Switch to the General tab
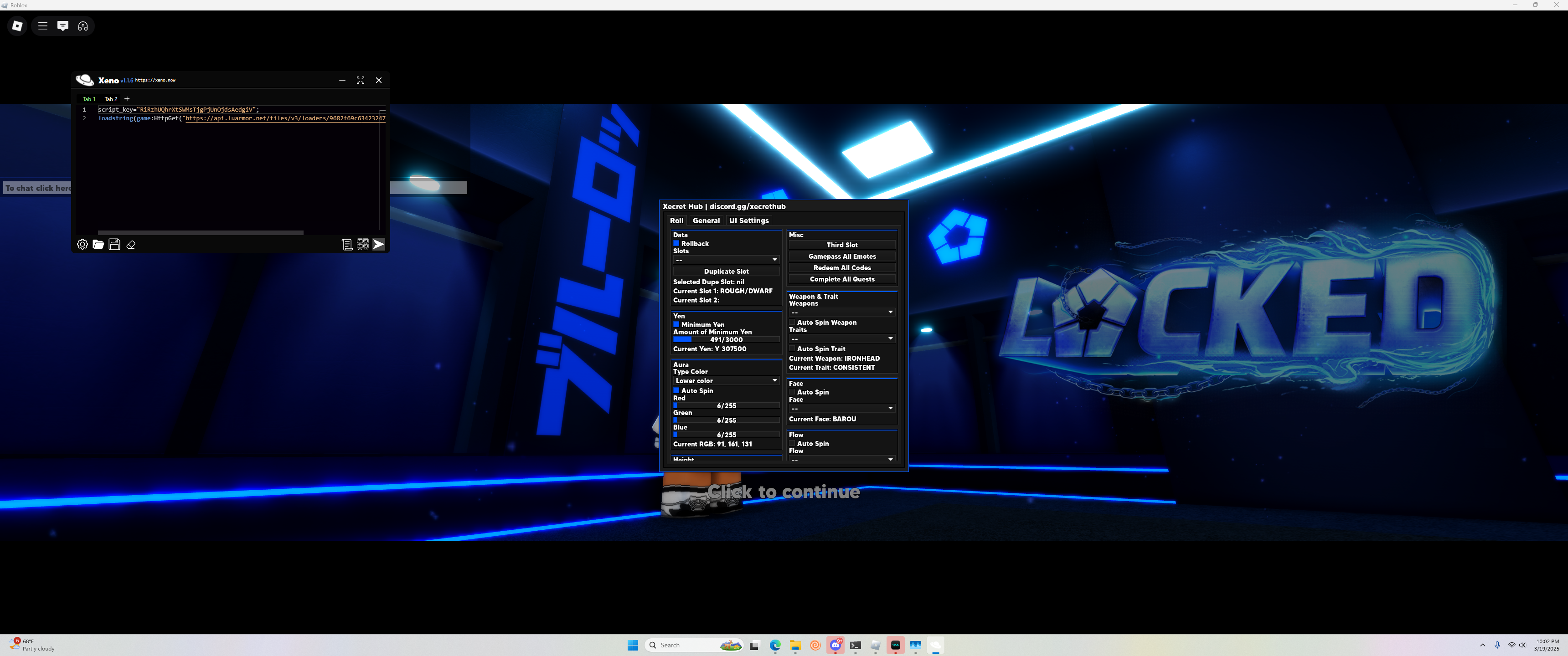1568x656 pixels. pos(706,220)
